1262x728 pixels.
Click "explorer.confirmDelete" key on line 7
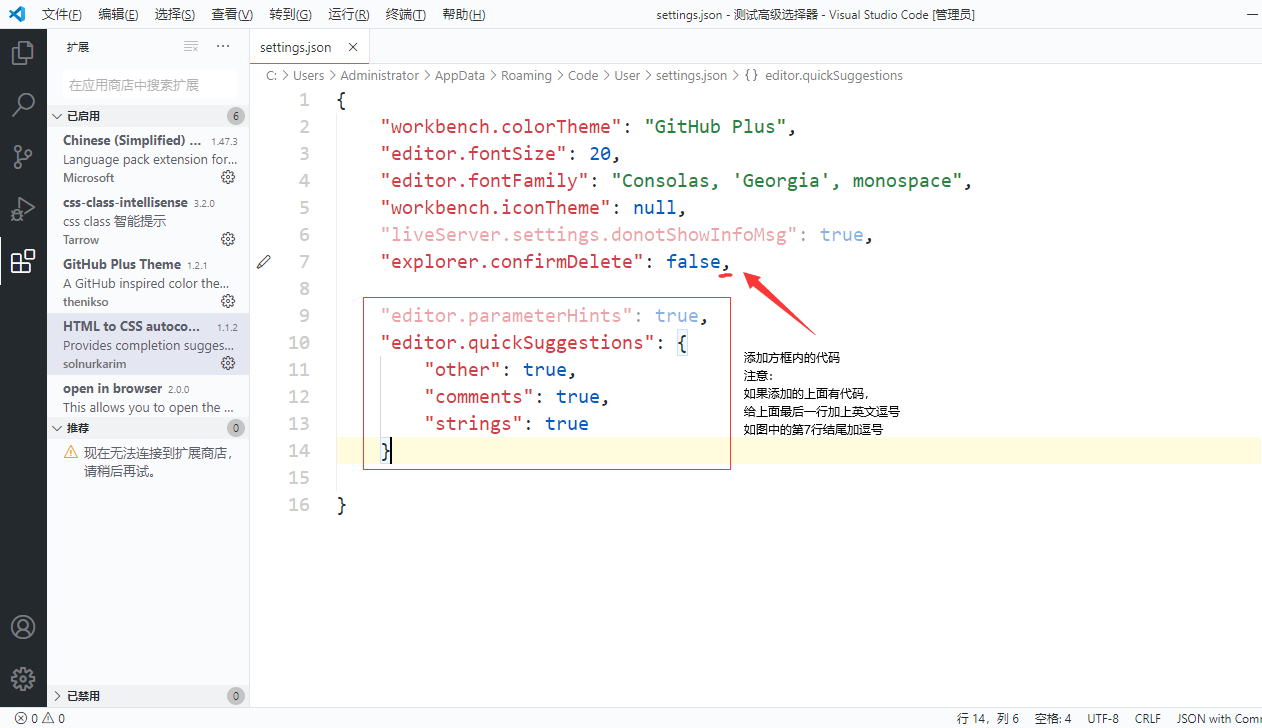pyautogui.click(x=512, y=262)
